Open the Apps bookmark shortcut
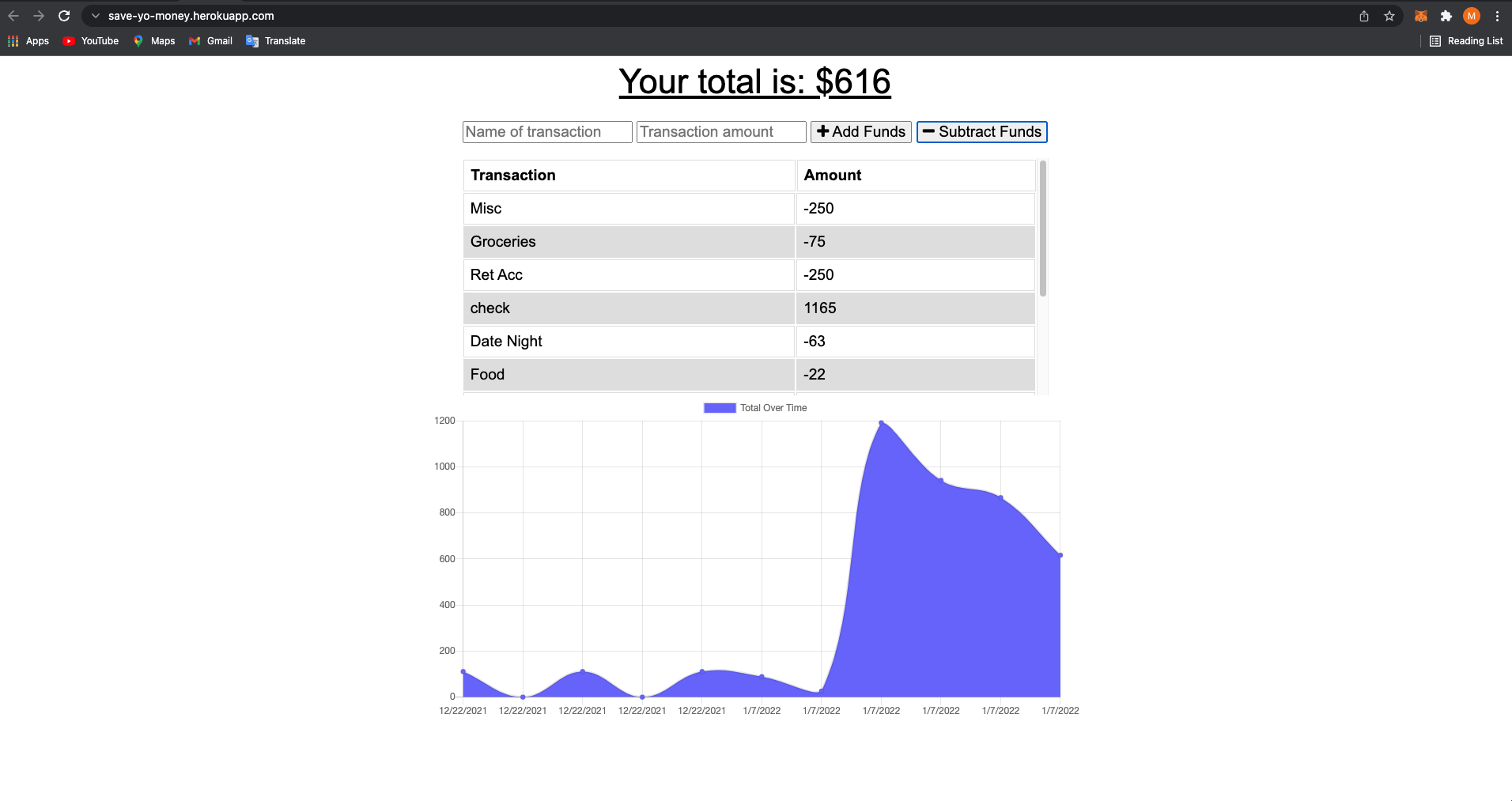 [x=28, y=41]
